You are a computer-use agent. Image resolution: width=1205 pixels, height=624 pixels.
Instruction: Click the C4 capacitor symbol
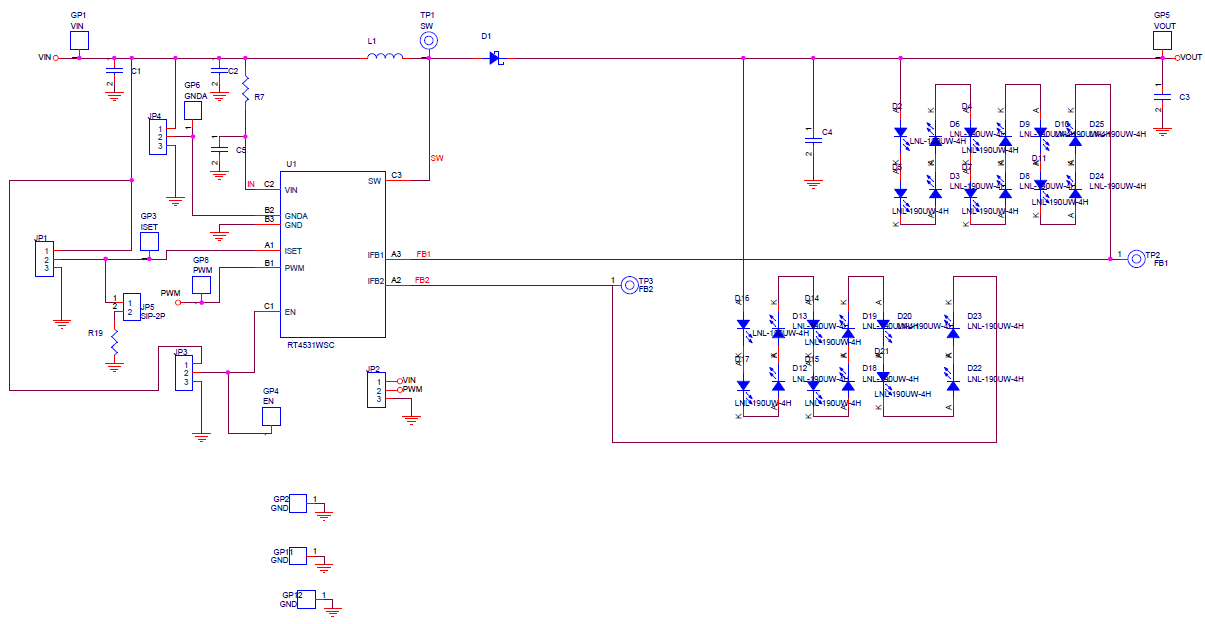[813, 140]
